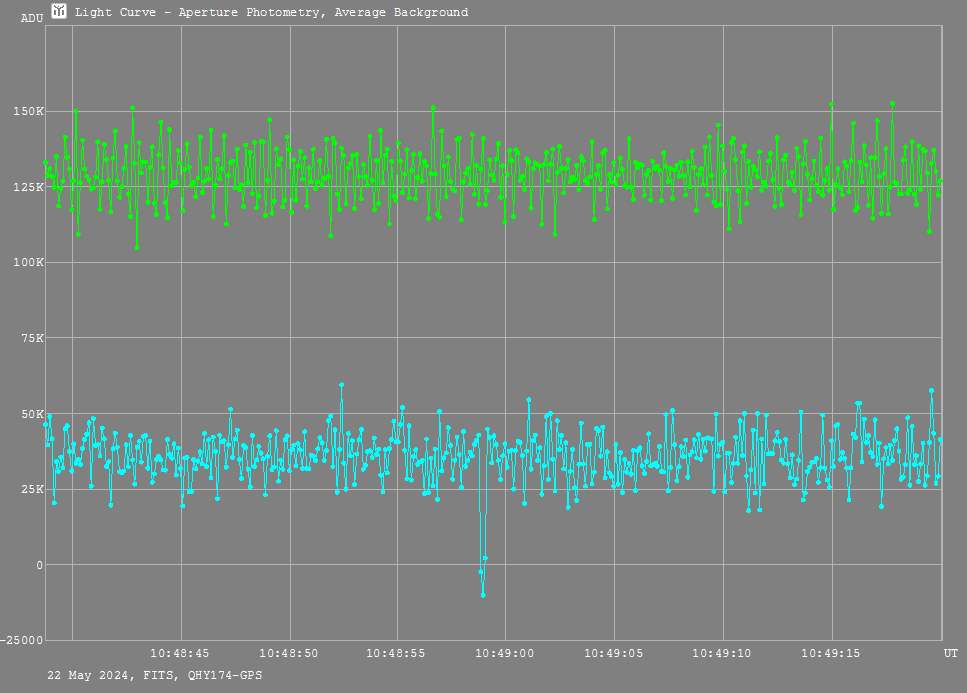Click the 25K y-axis label
967x693 pixels.
click(x=33, y=490)
